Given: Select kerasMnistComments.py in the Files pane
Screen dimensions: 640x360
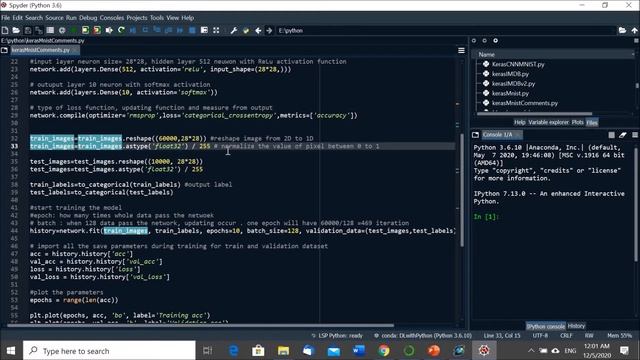Looking at the screenshot, I should click(524, 103).
